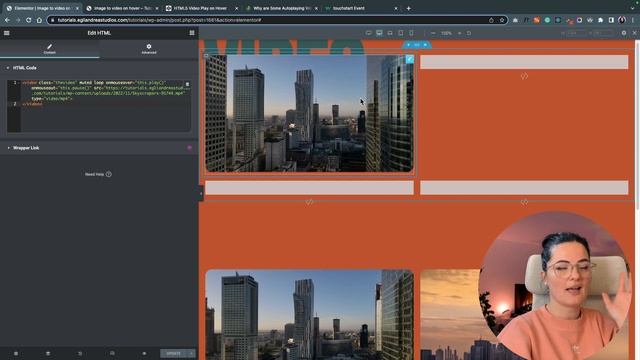Open Responsive mode icon in footer
Viewport: 640px width, 360px height.
coord(112,353)
